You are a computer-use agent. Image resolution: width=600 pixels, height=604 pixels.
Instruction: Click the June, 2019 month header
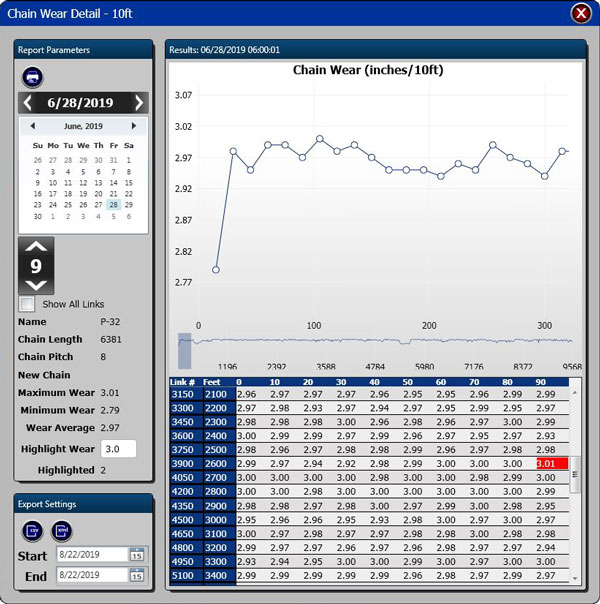83,126
